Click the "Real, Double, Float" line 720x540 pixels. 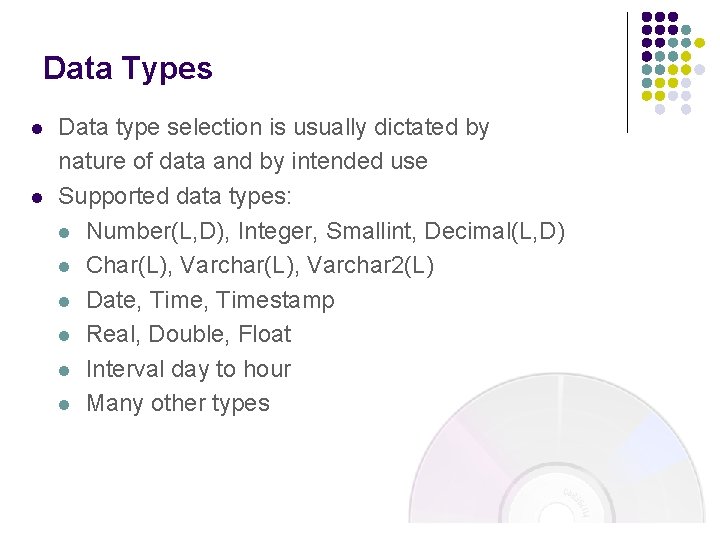click(x=189, y=334)
